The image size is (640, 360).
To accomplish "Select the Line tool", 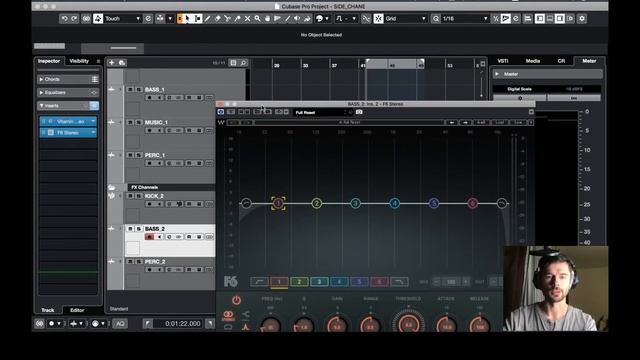I will coord(287,19).
